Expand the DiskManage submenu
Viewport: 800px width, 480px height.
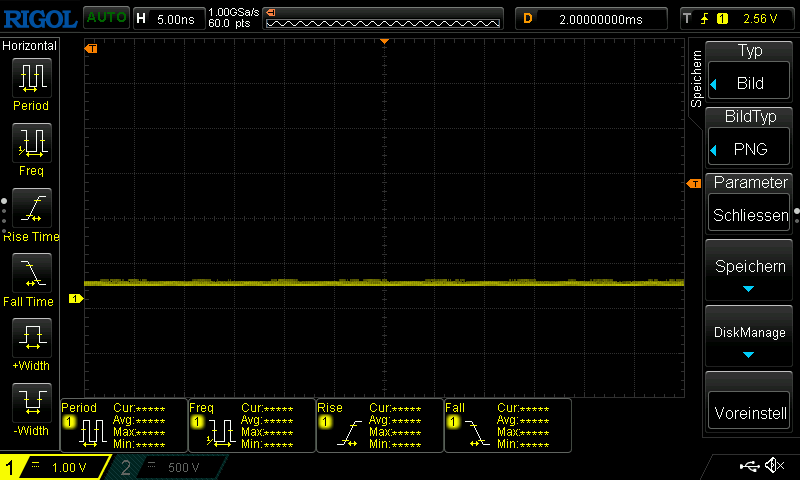(x=749, y=339)
